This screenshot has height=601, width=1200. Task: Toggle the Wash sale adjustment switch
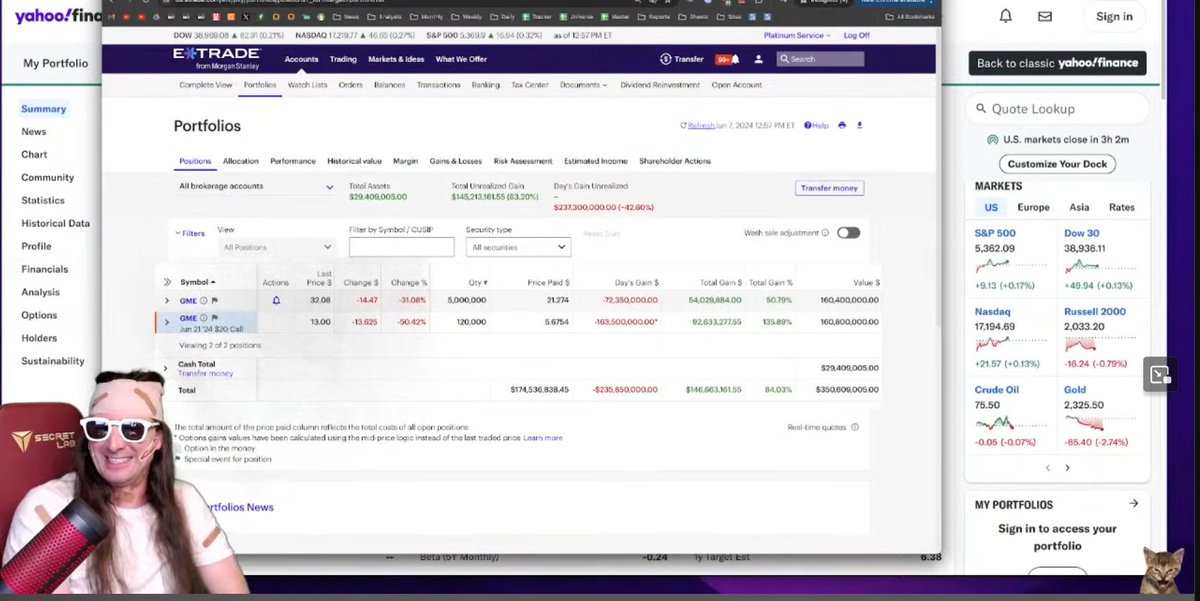[848, 233]
